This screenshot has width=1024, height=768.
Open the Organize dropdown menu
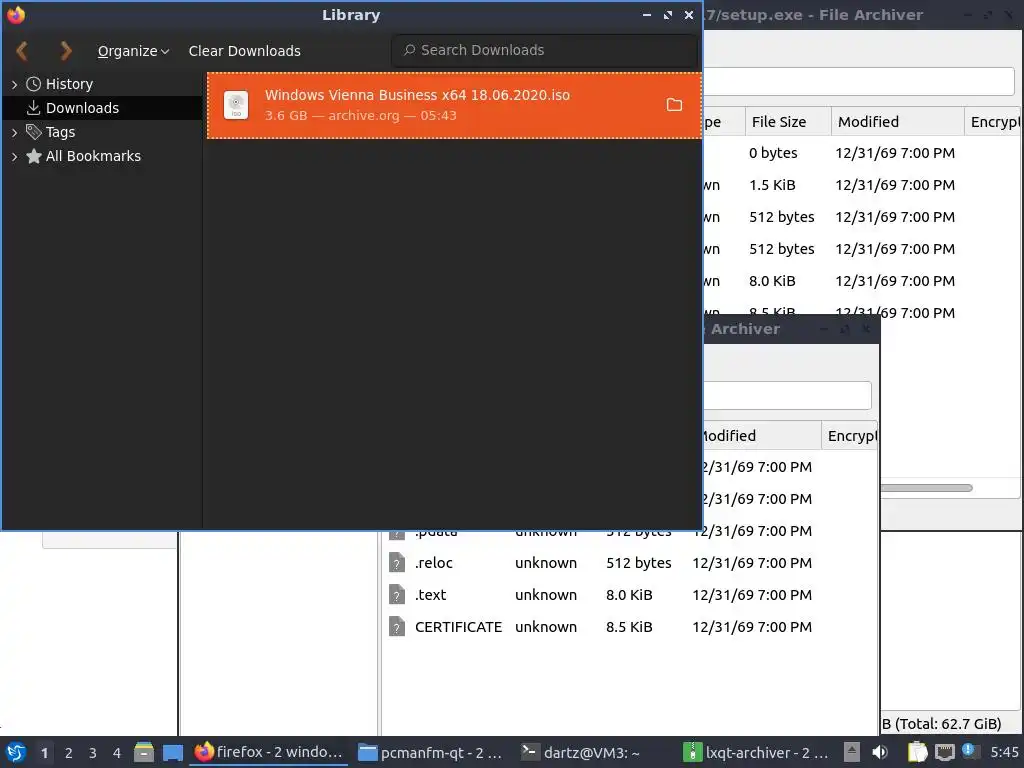133,51
